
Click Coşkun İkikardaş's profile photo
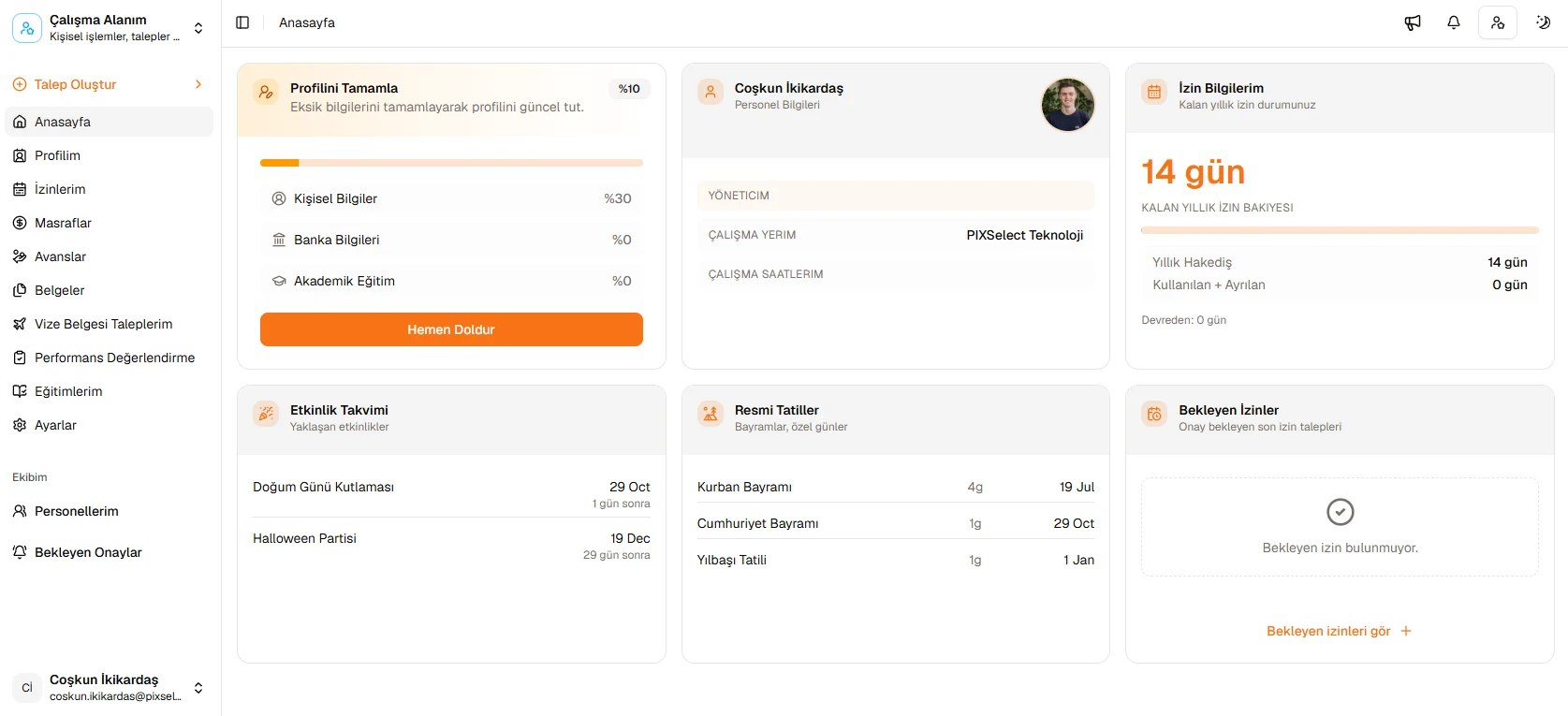[x=1067, y=105]
